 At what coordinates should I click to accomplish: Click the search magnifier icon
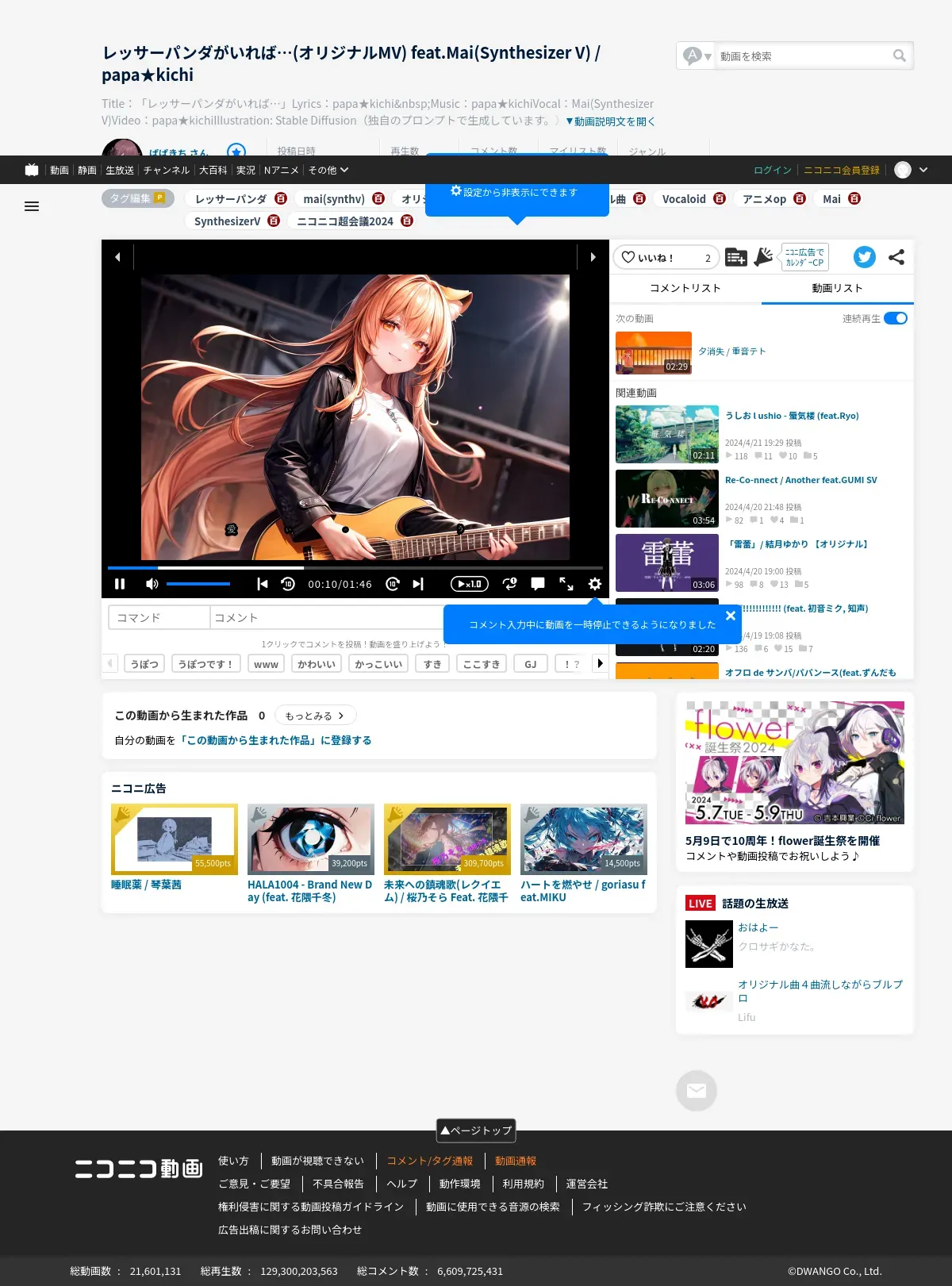pos(899,56)
